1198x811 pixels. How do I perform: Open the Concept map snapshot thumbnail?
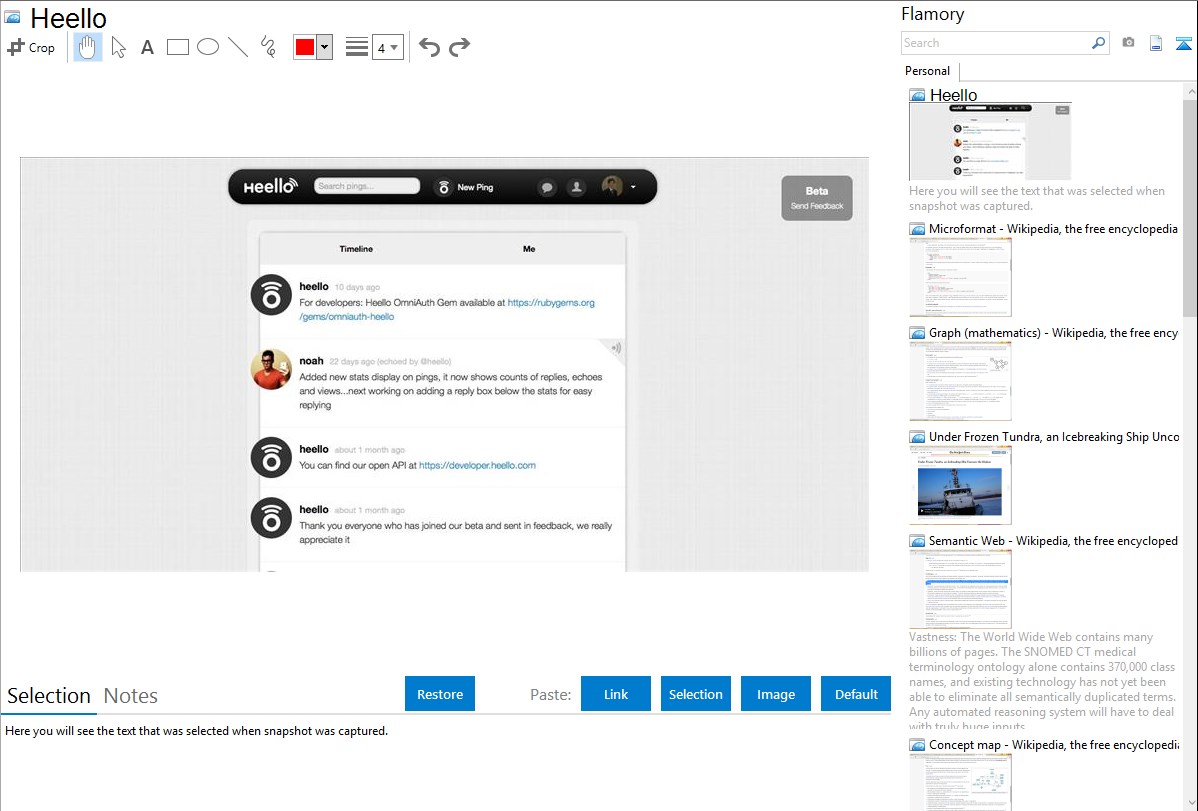(960, 782)
